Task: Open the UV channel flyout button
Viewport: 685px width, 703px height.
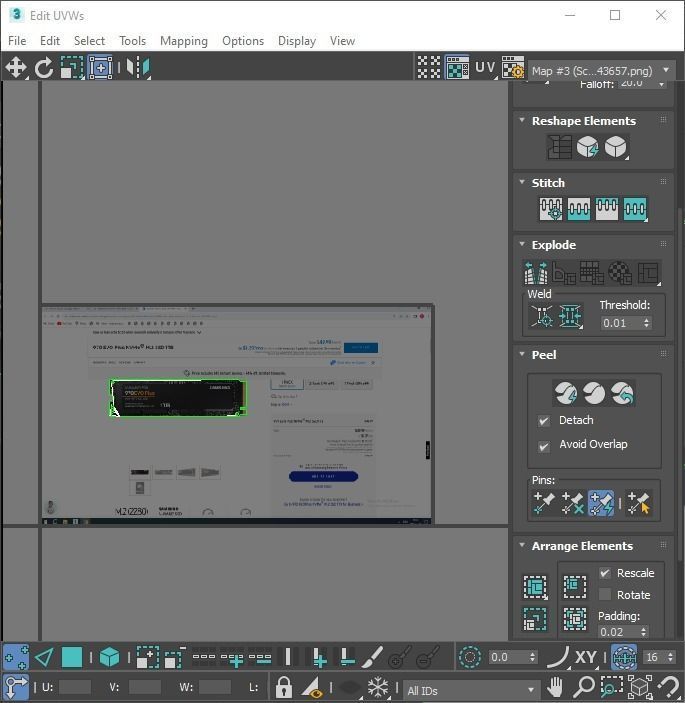Action: pos(486,67)
